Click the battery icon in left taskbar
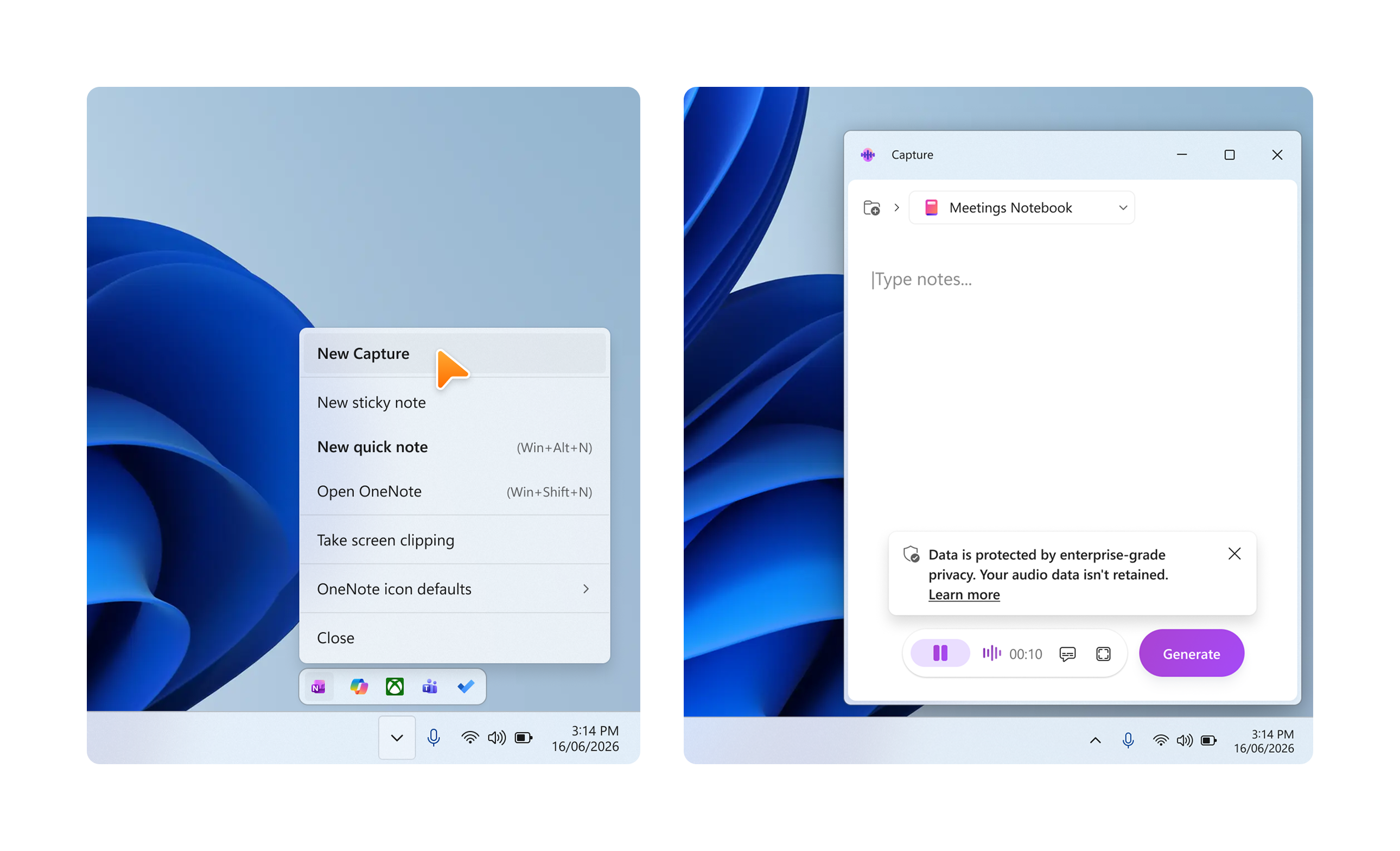Image resolution: width=1400 pixels, height=851 pixels. (523, 738)
